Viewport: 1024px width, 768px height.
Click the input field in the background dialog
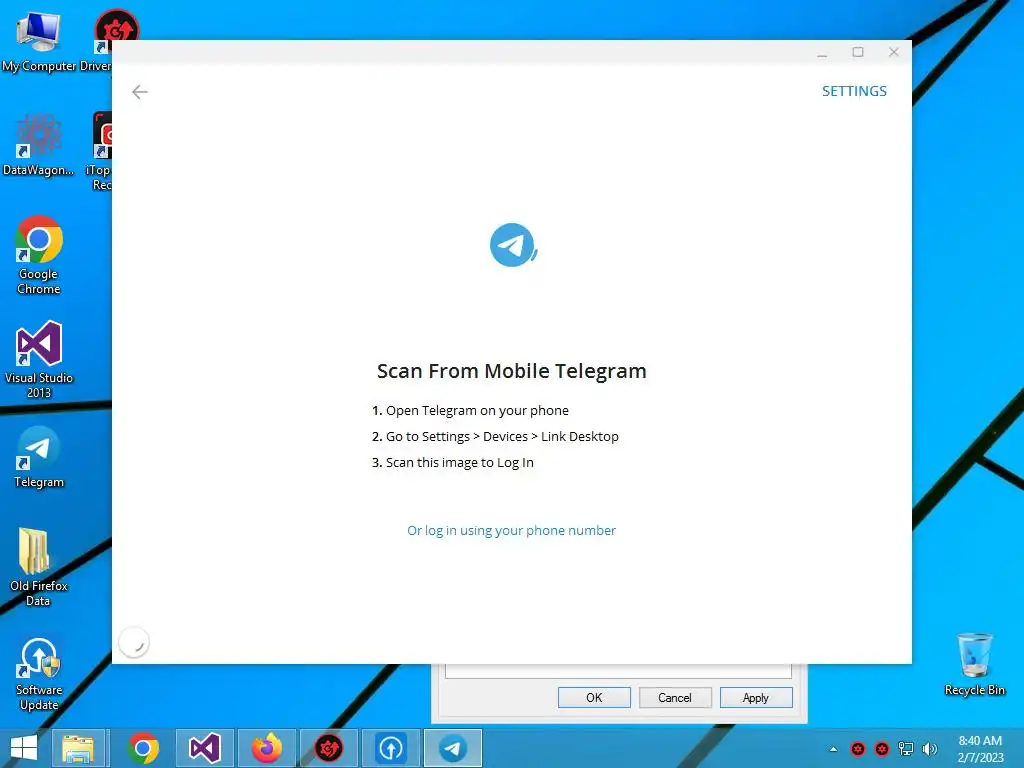(x=618, y=671)
